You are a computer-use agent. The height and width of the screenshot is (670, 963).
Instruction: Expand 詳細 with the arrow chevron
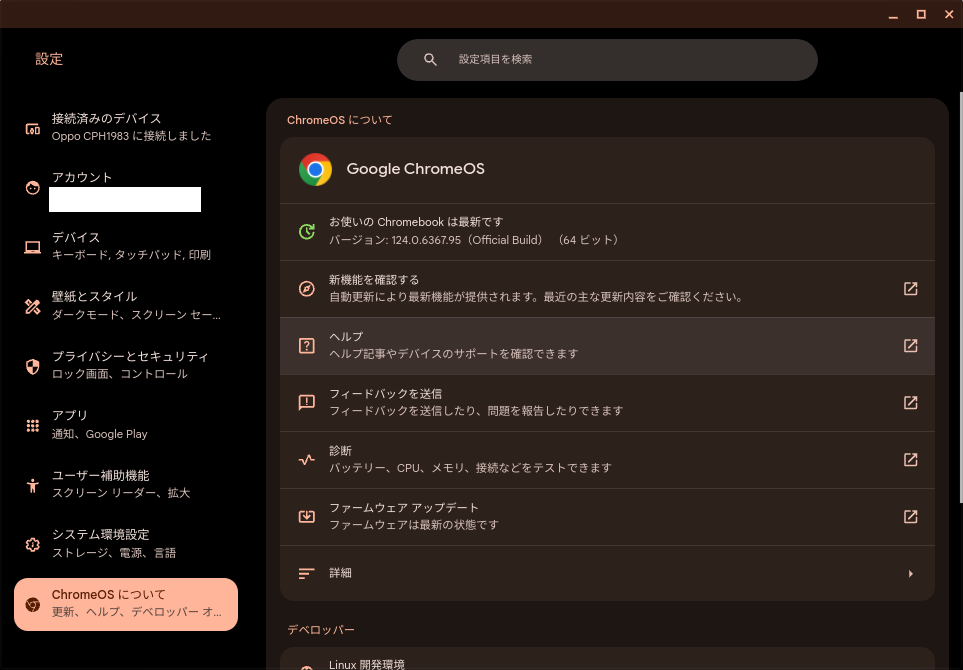coord(910,574)
